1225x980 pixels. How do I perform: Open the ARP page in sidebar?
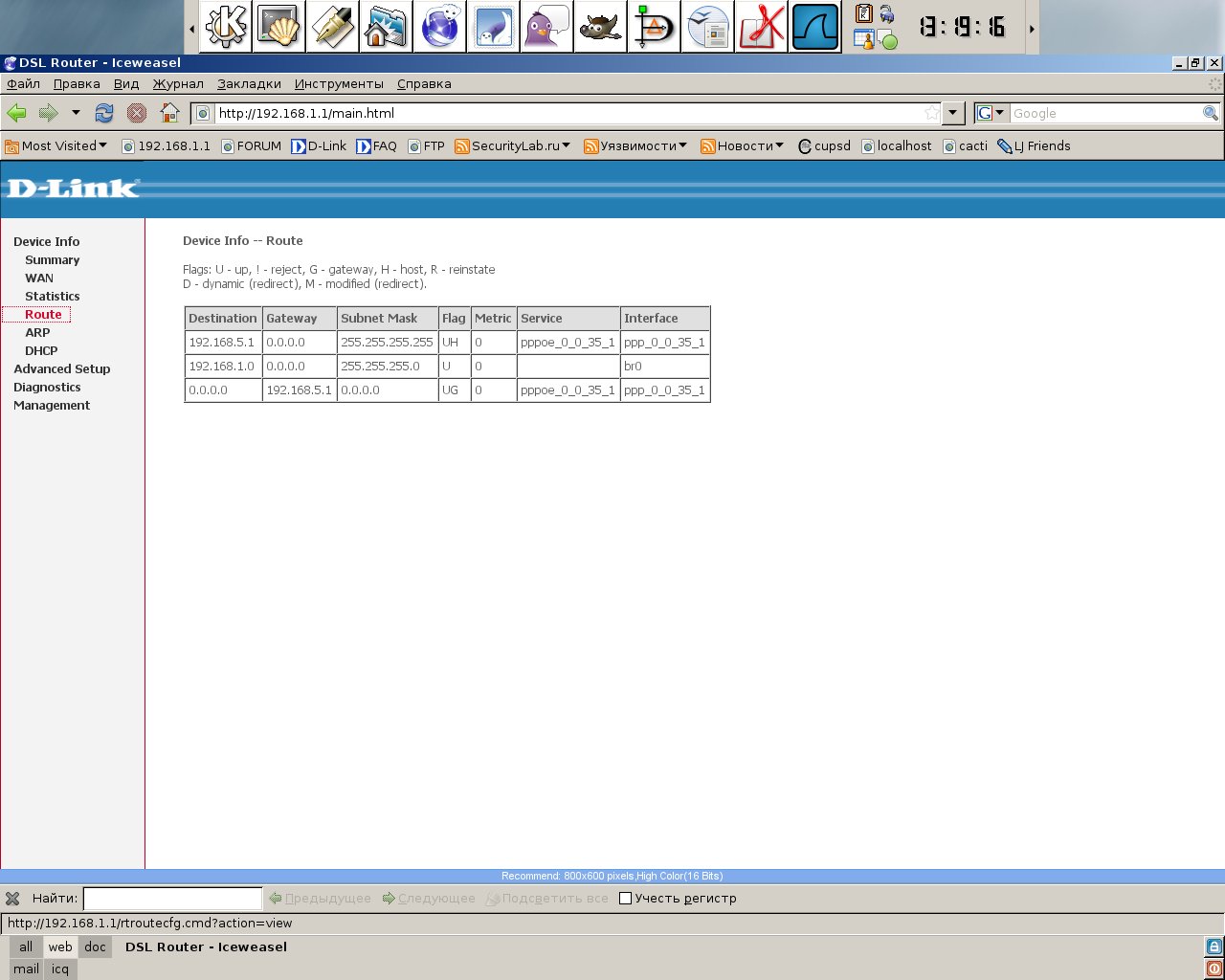[37, 333]
